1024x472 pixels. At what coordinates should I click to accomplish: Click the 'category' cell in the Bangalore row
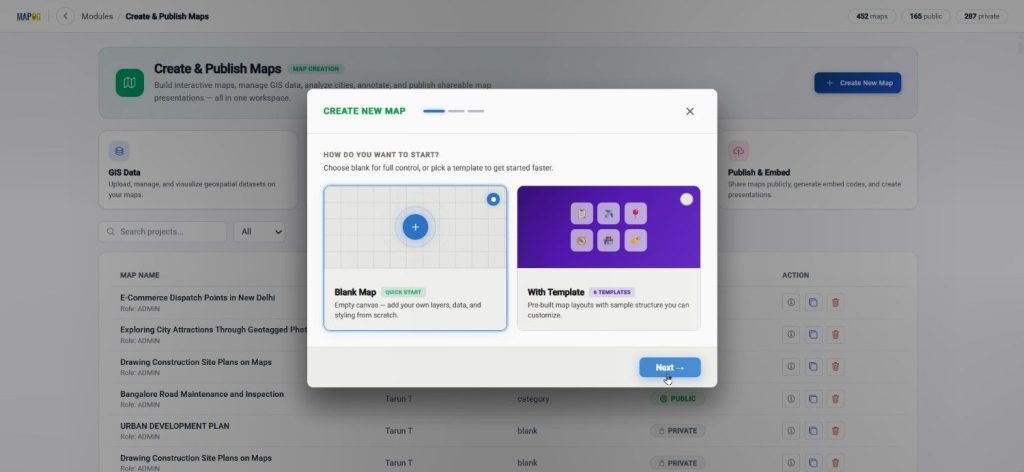(533, 399)
